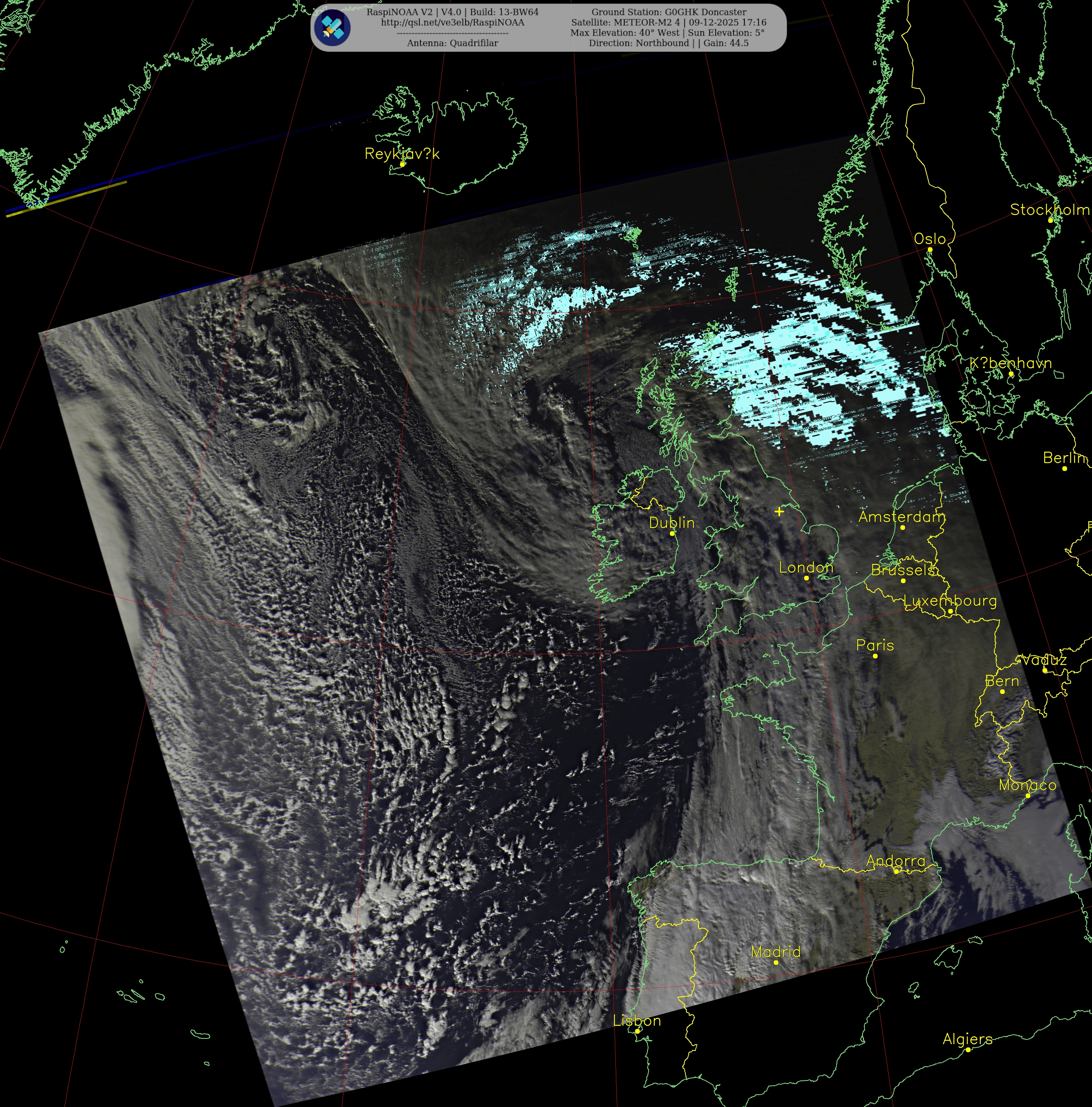Click the Algiers city marker dot
Image resolution: width=1092 pixels, height=1107 pixels.
(x=968, y=1050)
